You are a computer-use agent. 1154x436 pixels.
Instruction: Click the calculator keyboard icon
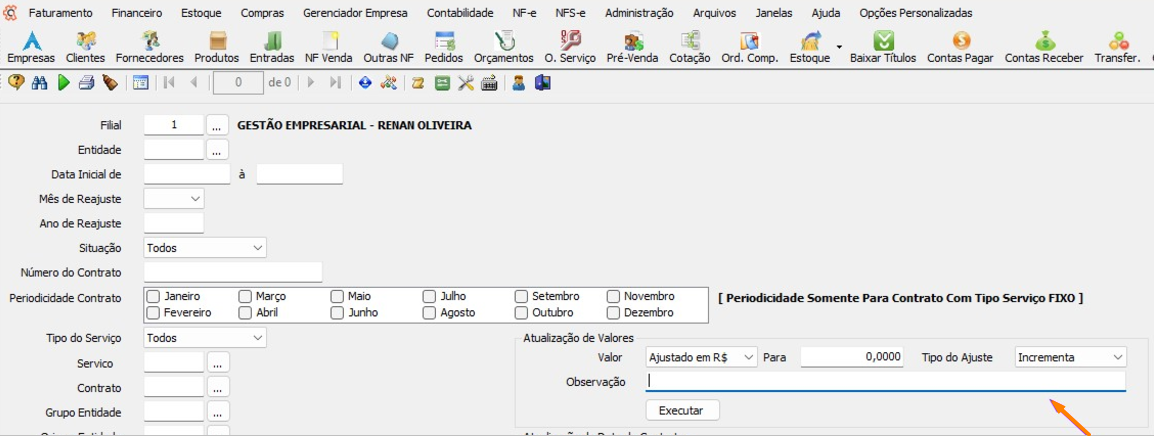(489, 83)
